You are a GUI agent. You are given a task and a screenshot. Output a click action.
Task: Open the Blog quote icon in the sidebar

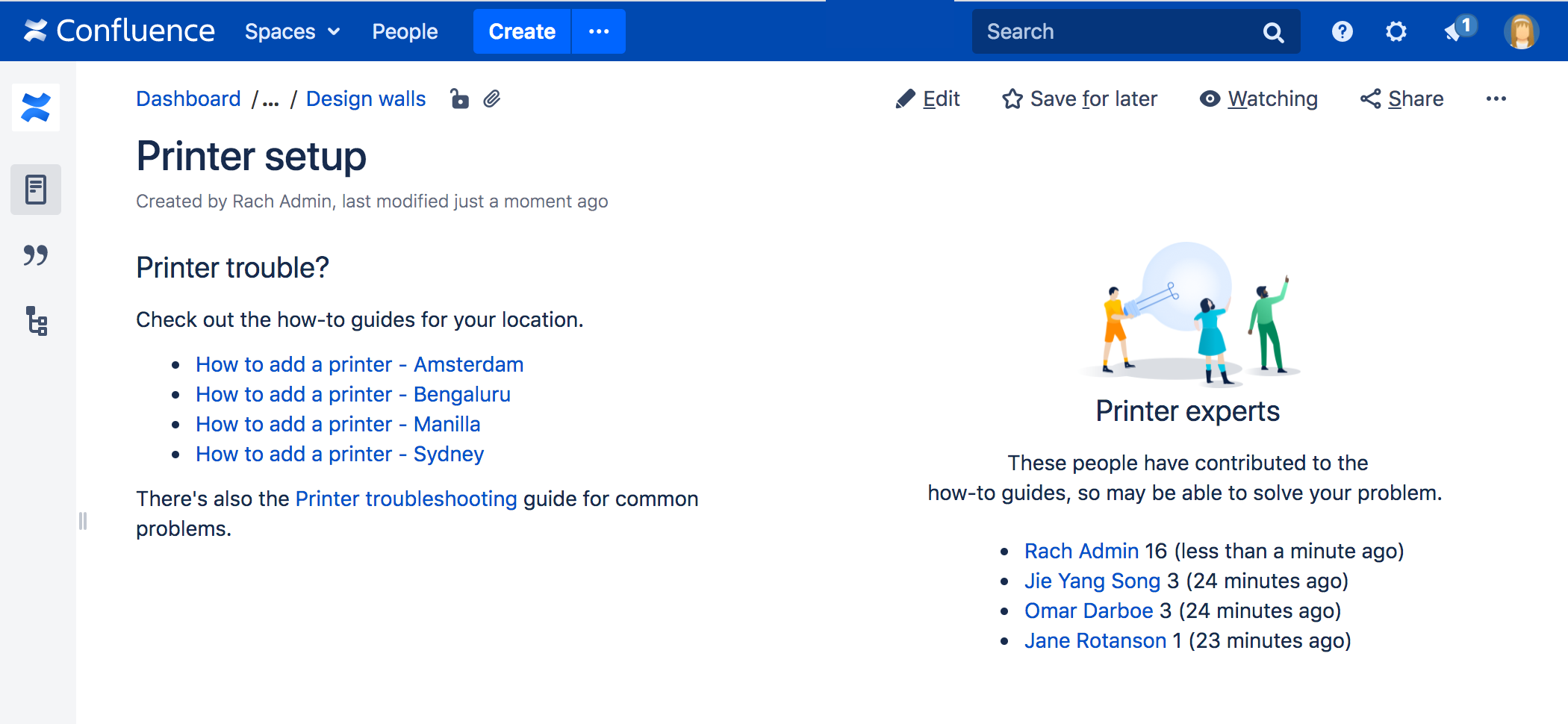tap(36, 255)
